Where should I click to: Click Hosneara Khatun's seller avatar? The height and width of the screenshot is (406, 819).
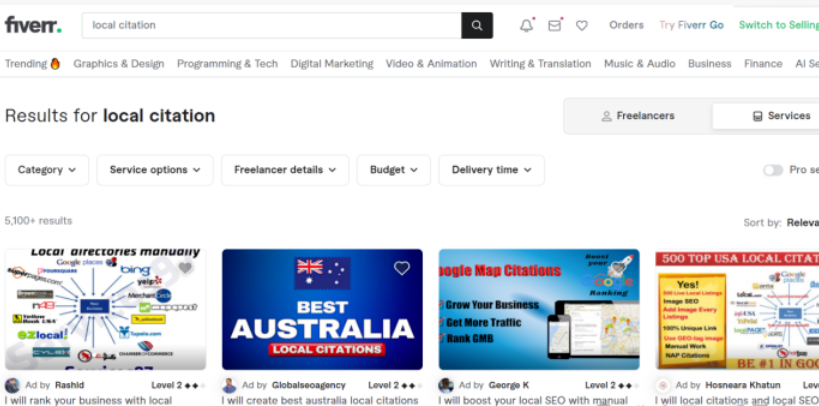663,386
